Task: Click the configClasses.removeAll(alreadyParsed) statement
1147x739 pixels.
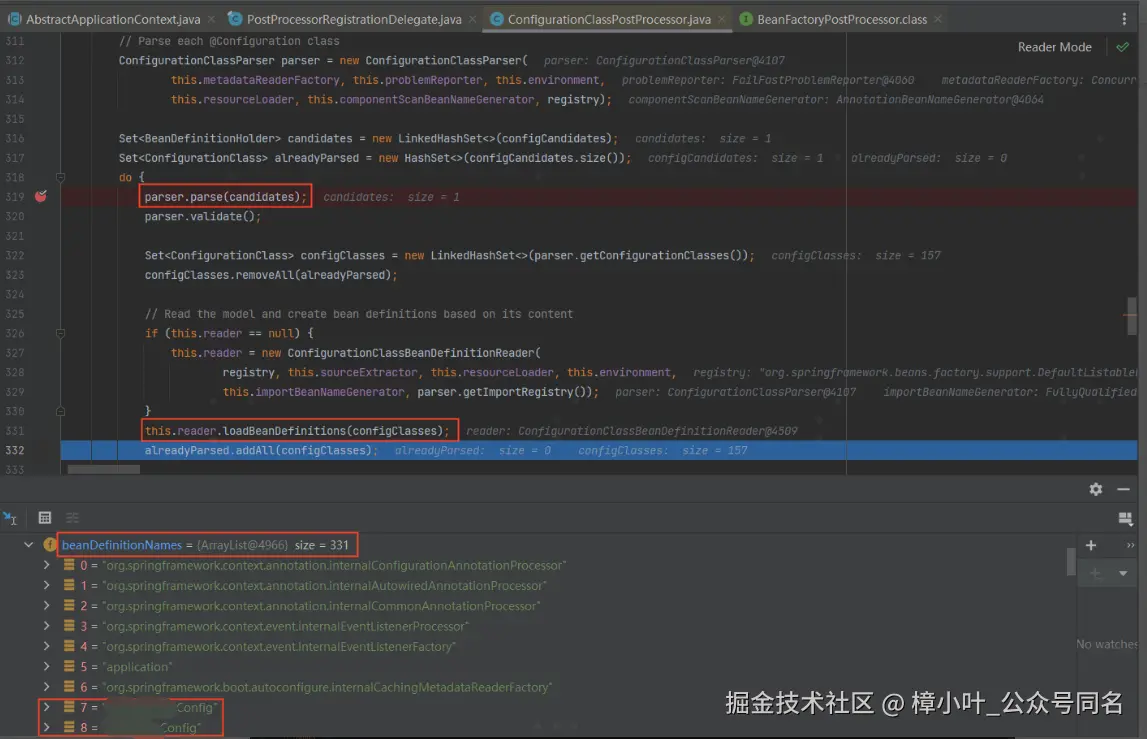Action: 271,274
